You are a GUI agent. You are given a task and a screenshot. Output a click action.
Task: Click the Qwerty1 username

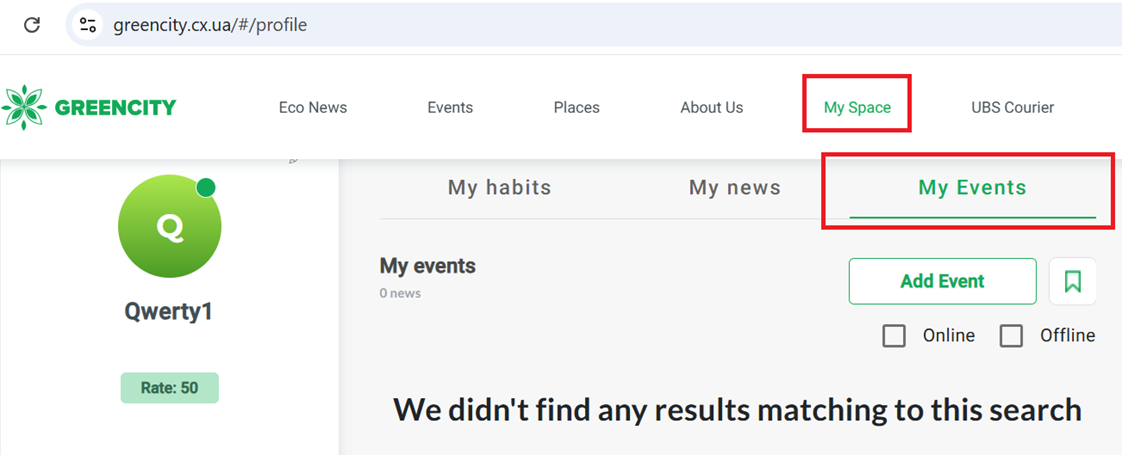tap(169, 312)
